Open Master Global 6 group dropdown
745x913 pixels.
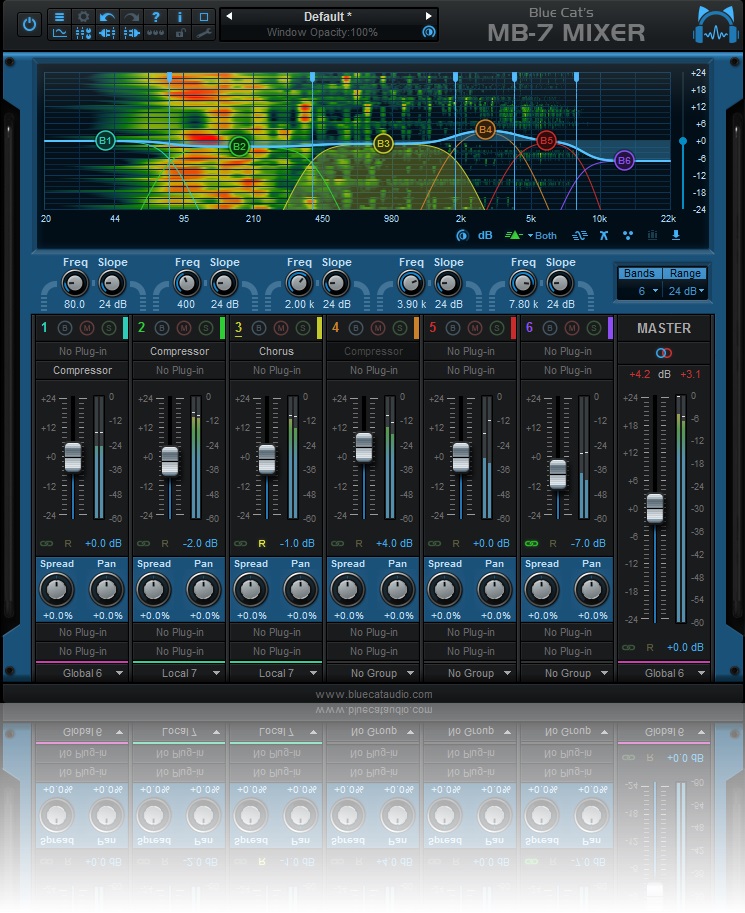tap(664, 673)
